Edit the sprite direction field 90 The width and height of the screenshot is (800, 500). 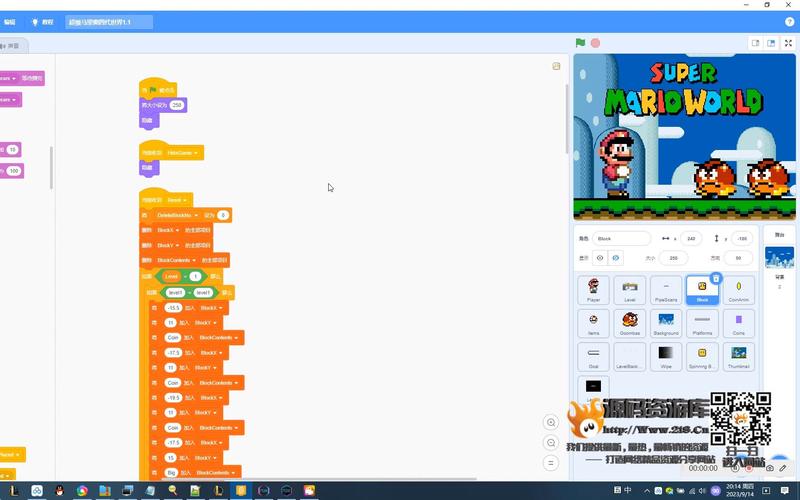738,258
